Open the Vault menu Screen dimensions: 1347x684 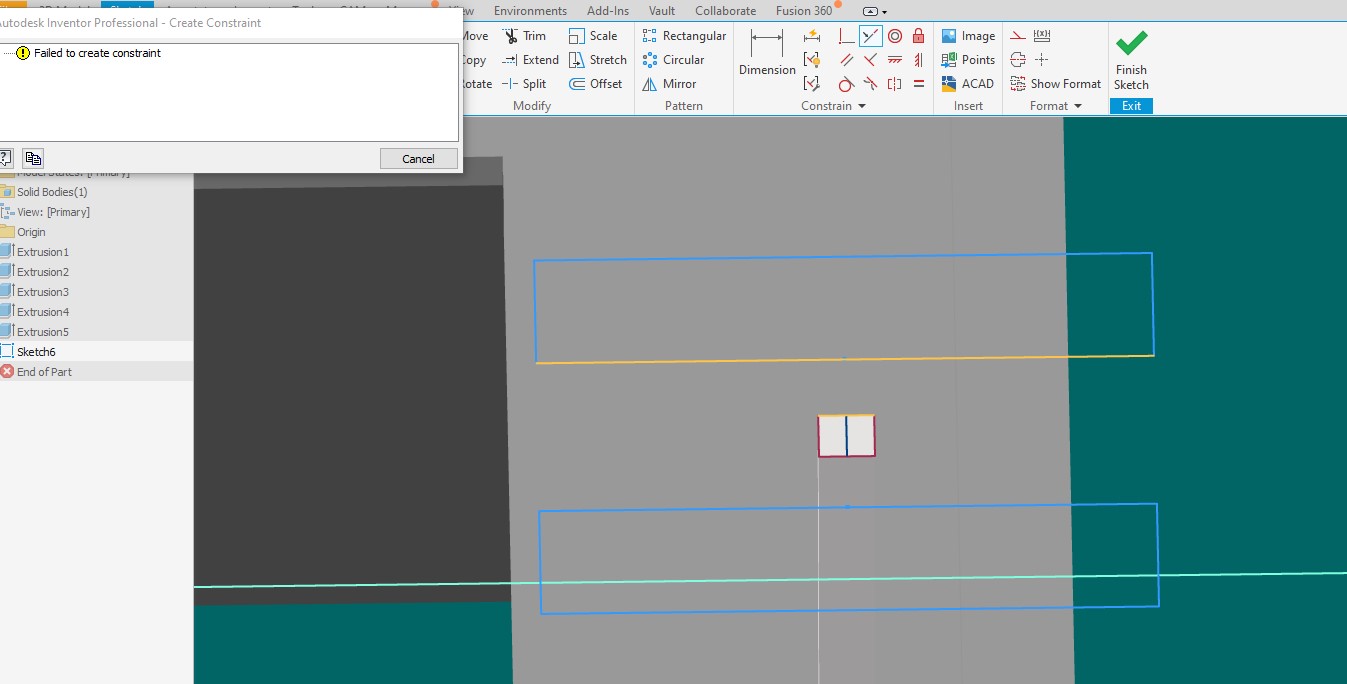click(x=661, y=10)
